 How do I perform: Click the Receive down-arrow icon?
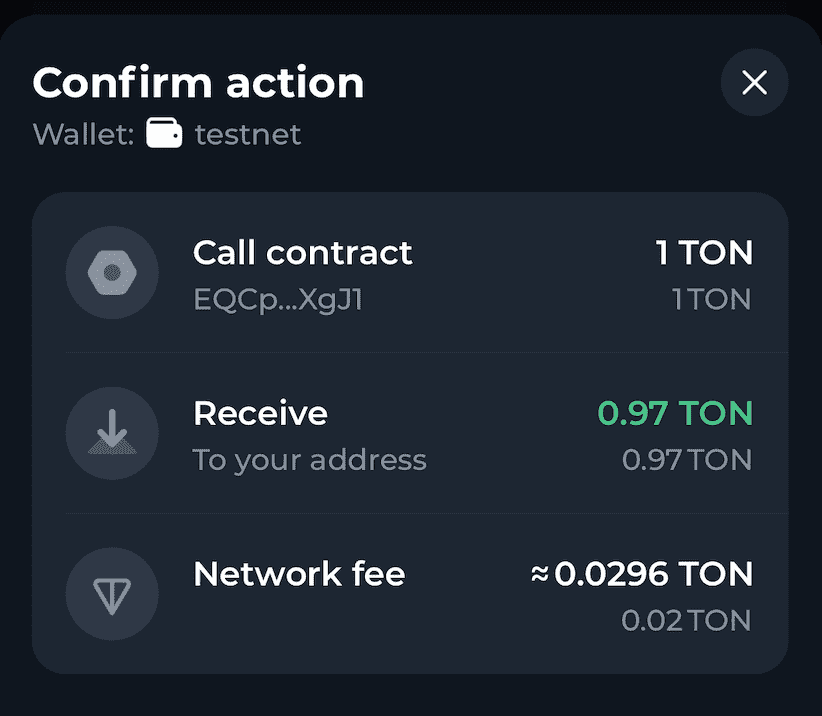click(112, 433)
